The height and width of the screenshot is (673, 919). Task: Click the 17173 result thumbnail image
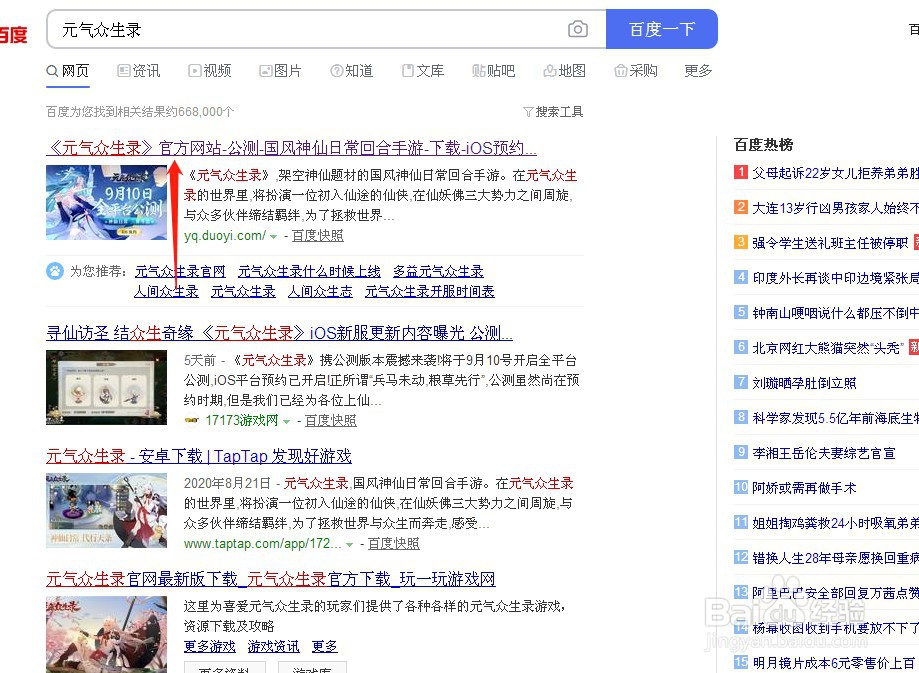click(106, 388)
